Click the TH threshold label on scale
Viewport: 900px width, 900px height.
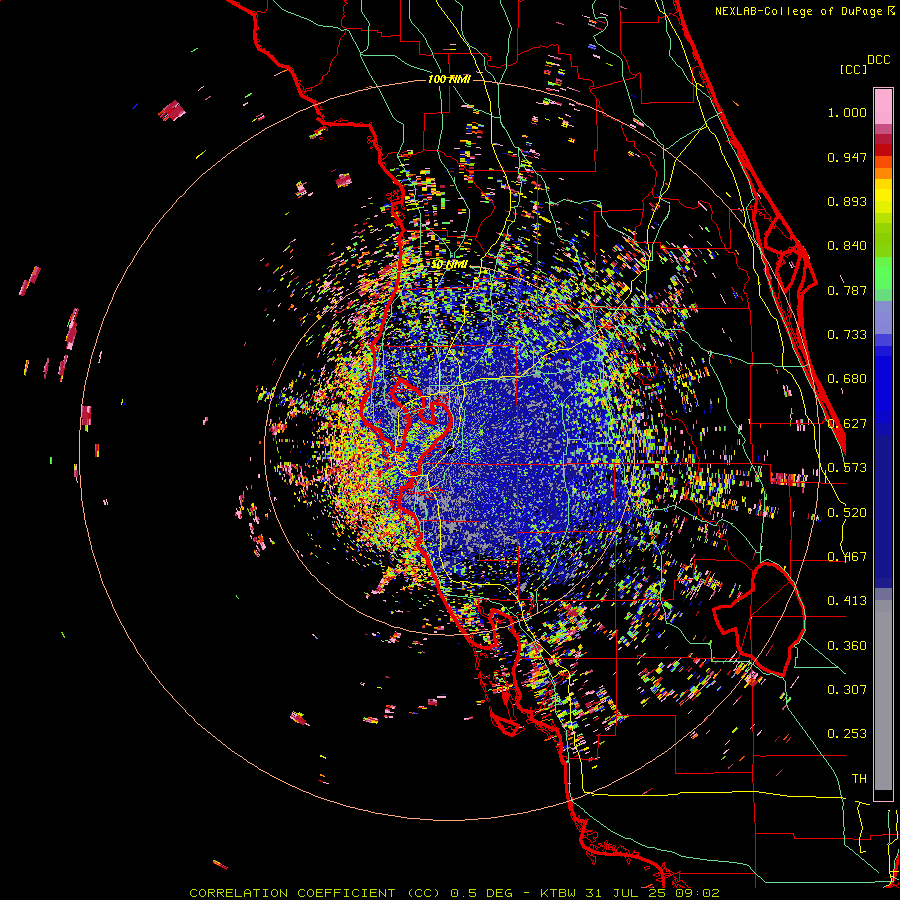click(x=859, y=778)
